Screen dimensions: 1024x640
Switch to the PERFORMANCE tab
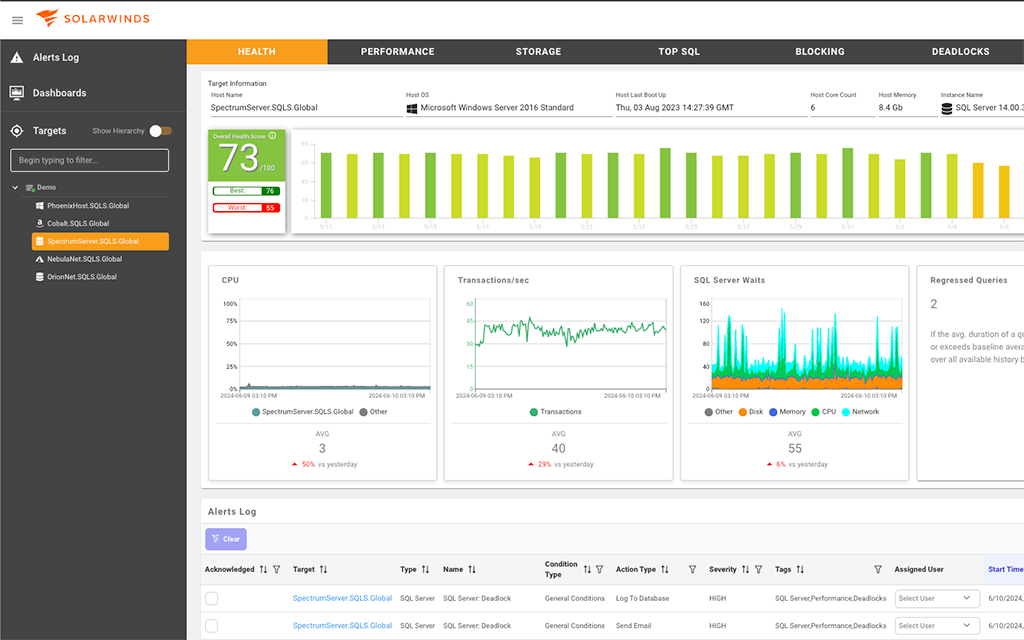(x=397, y=51)
